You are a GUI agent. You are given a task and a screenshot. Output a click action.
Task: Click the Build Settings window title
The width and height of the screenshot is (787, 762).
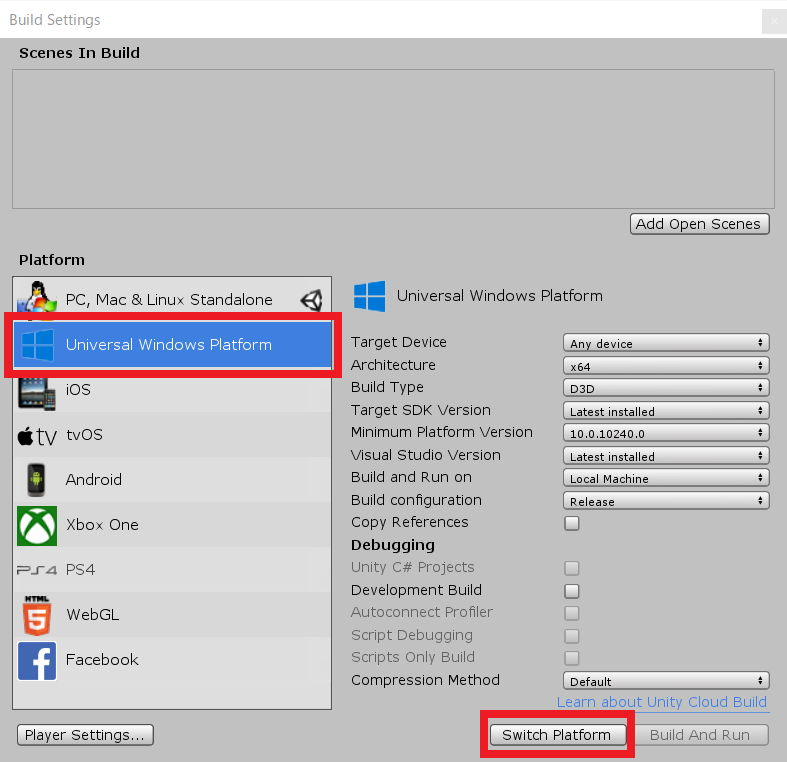pyautogui.click(x=55, y=20)
